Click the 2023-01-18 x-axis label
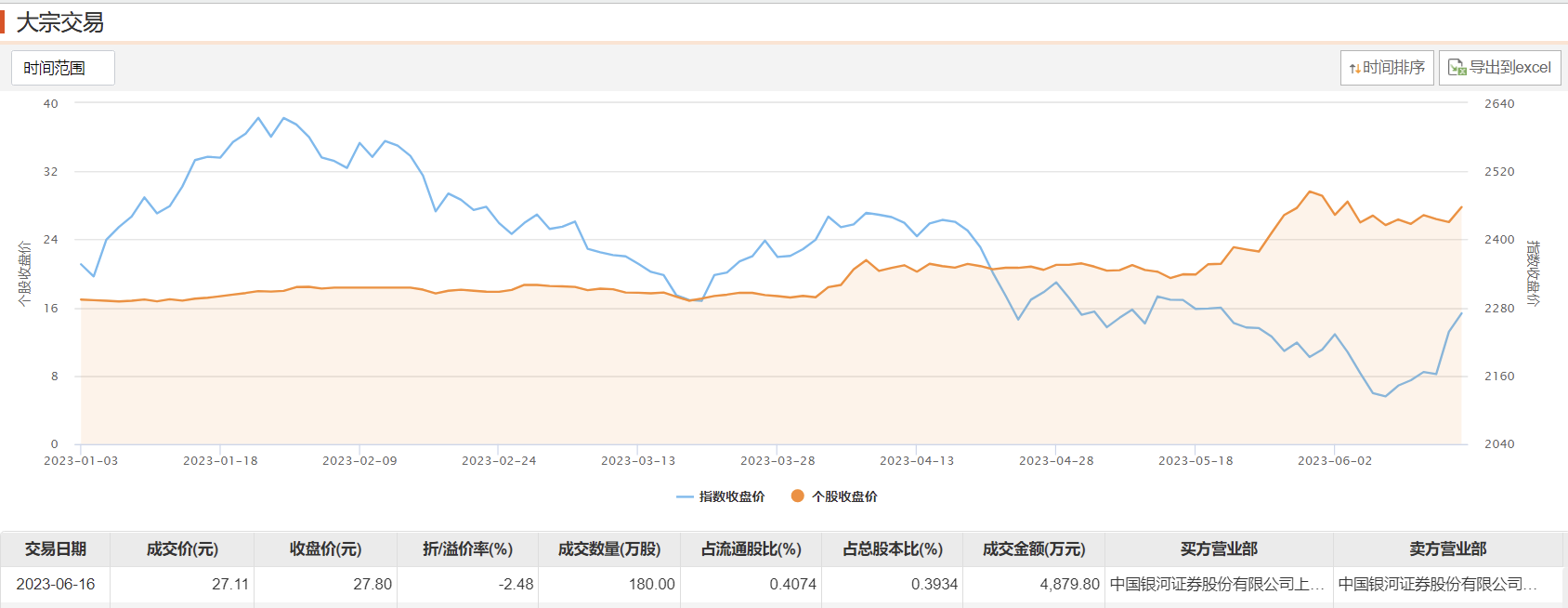1568x608 pixels. (x=220, y=461)
